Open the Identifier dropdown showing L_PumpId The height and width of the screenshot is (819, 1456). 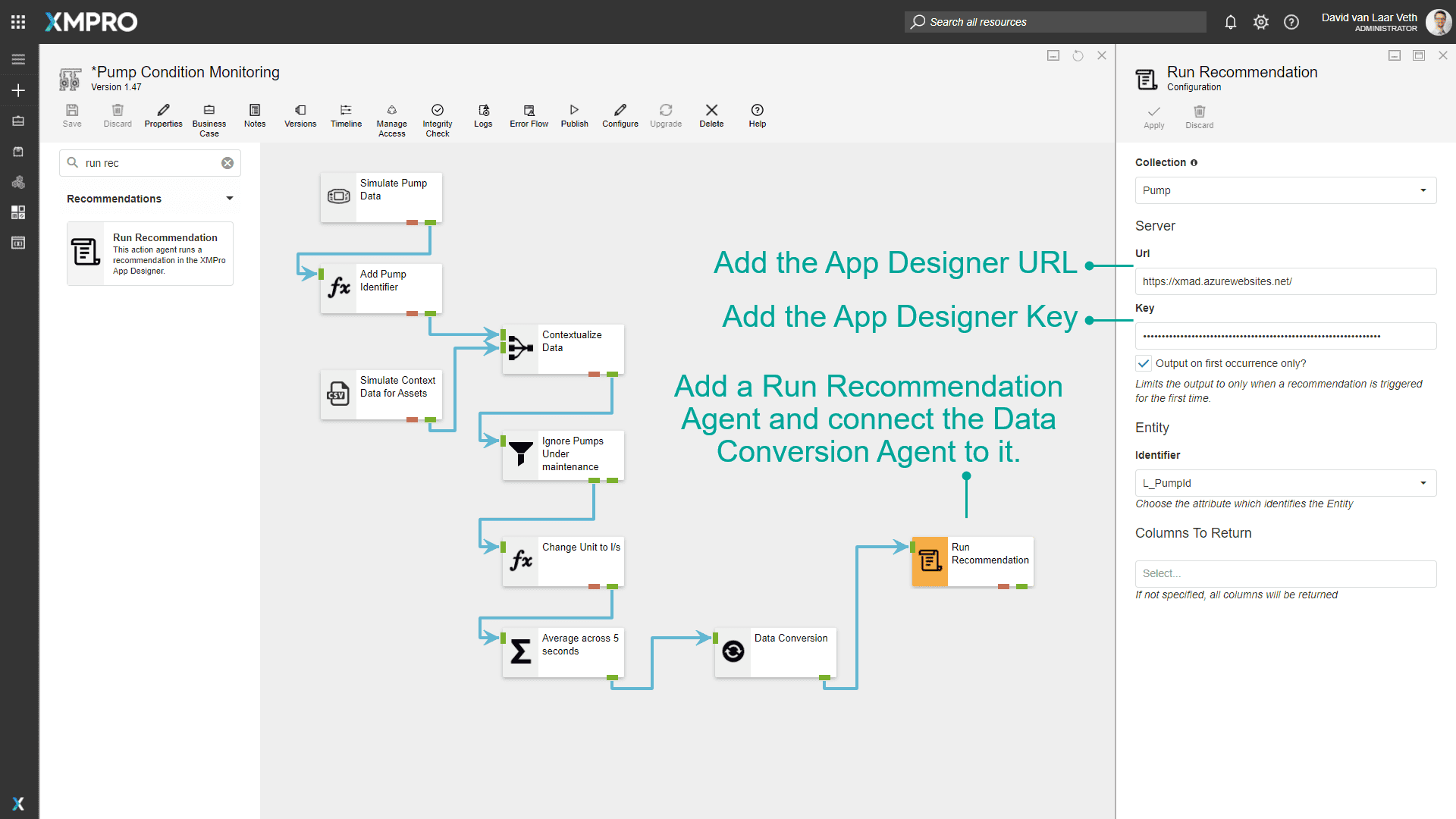1285,483
